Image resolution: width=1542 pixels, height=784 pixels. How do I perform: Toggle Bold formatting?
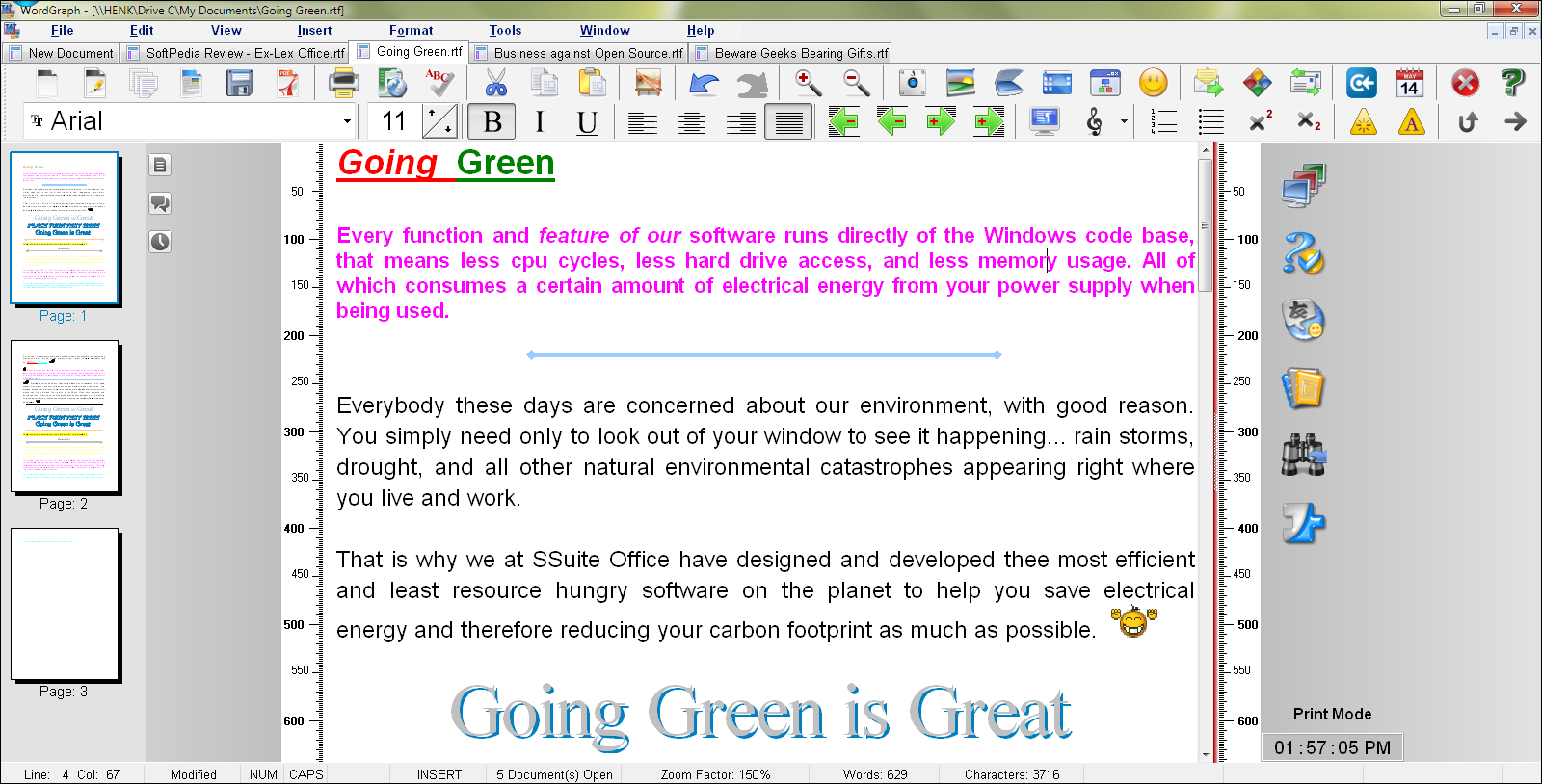492,122
